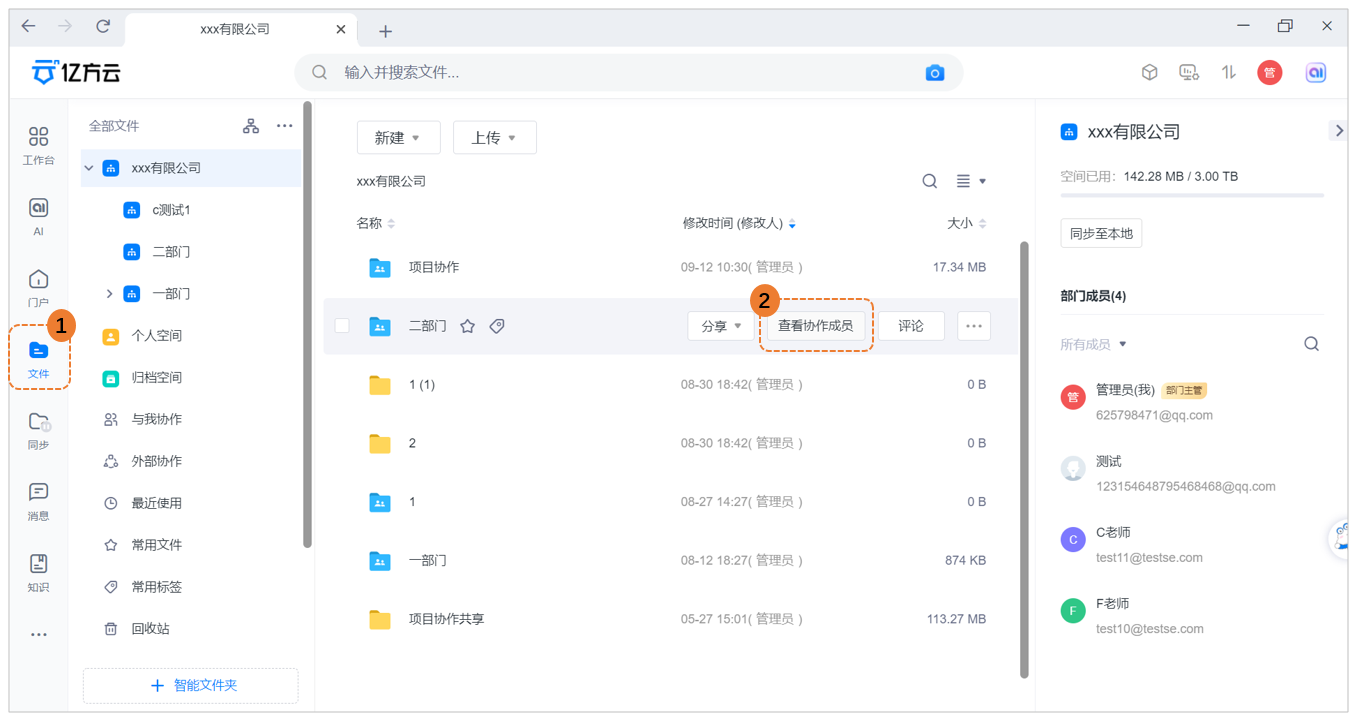This screenshot has height=721, width=1356.
Task: Open the ellipsis menu beside 全部文件
Action: pos(285,126)
